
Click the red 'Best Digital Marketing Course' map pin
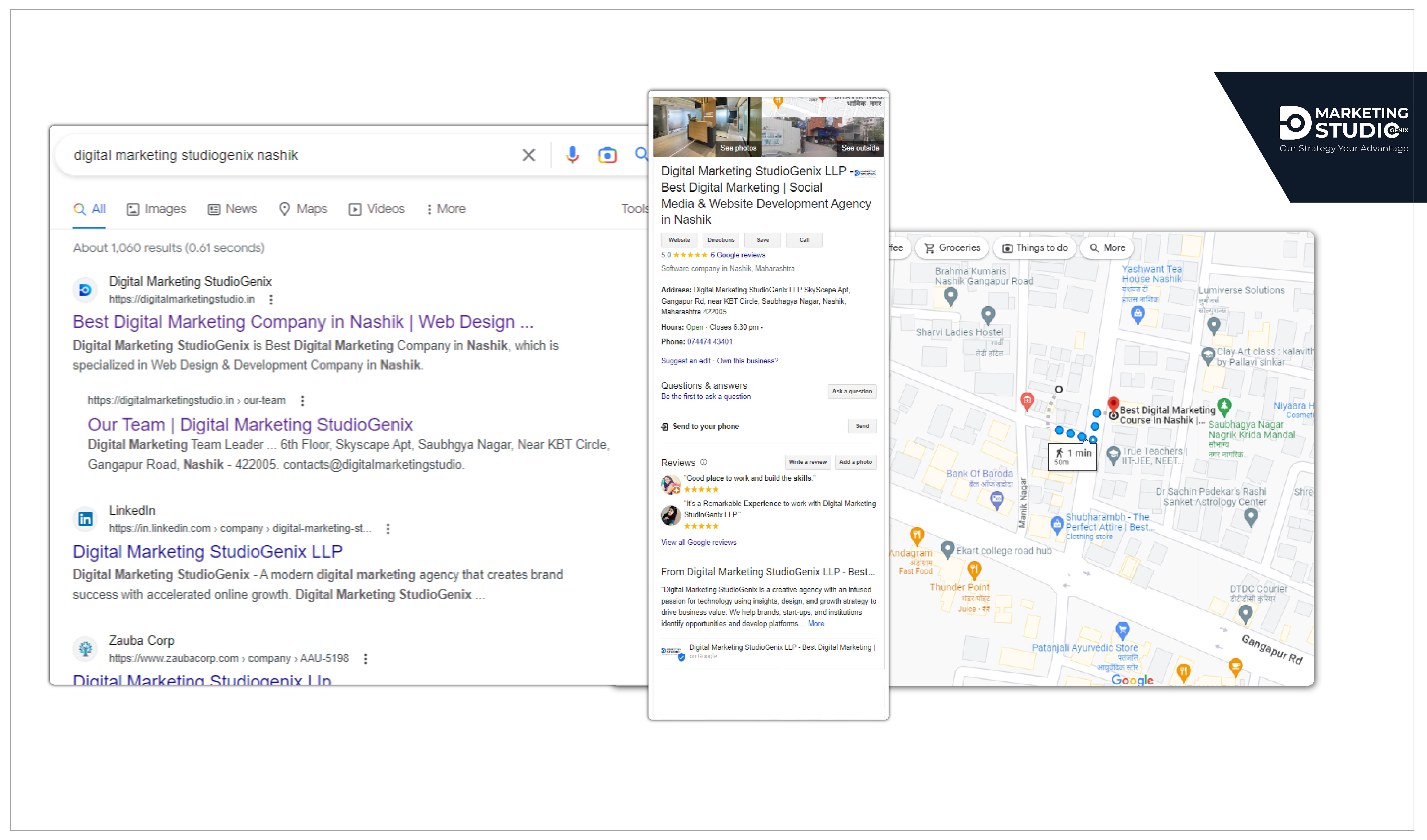point(1113,405)
